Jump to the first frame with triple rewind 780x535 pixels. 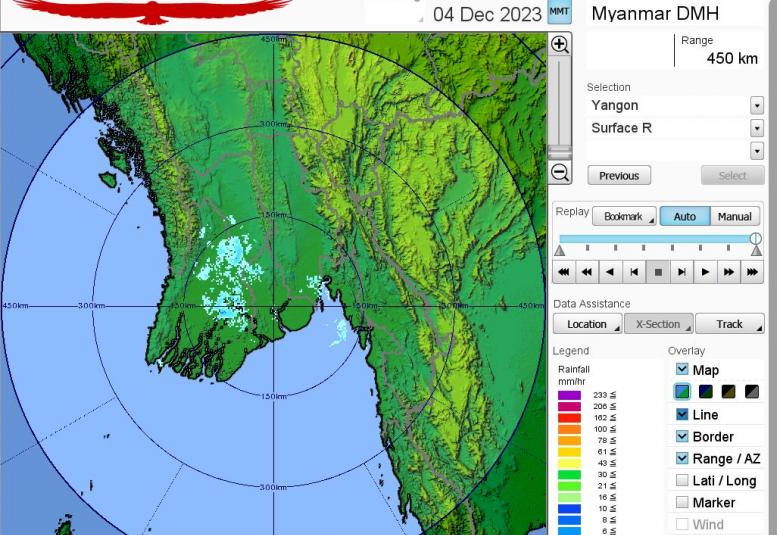pyautogui.click(x=563, y=271)
